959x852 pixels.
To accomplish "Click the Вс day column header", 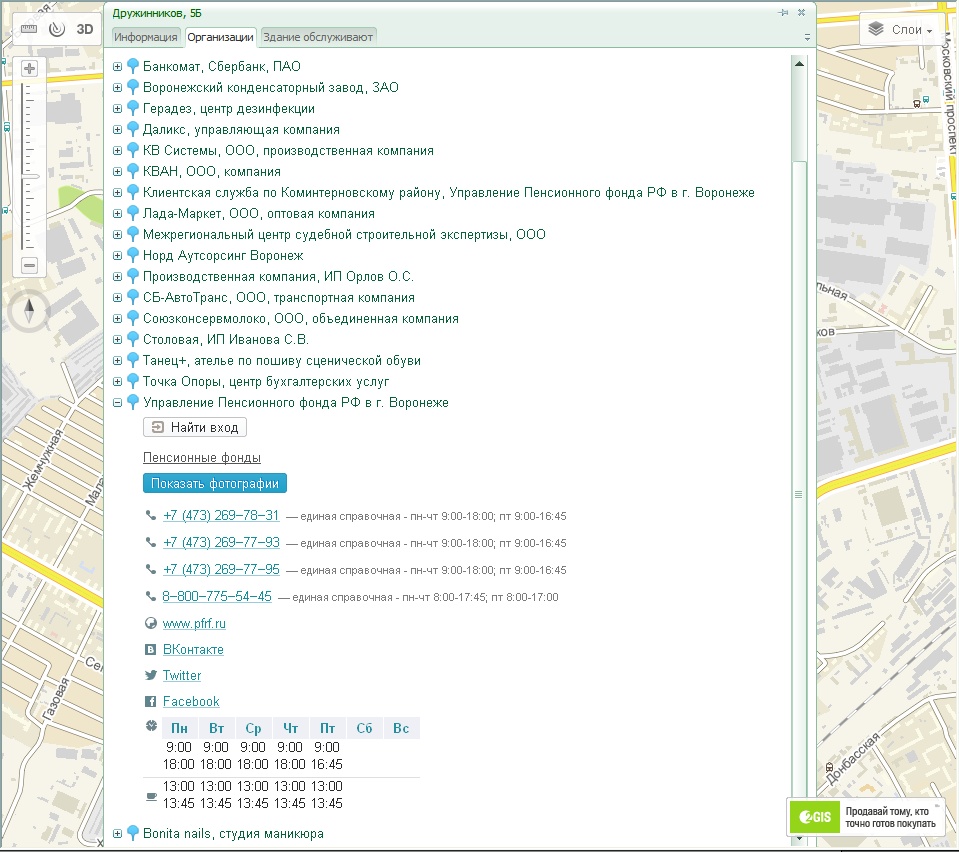I will [x=401, y=728].
